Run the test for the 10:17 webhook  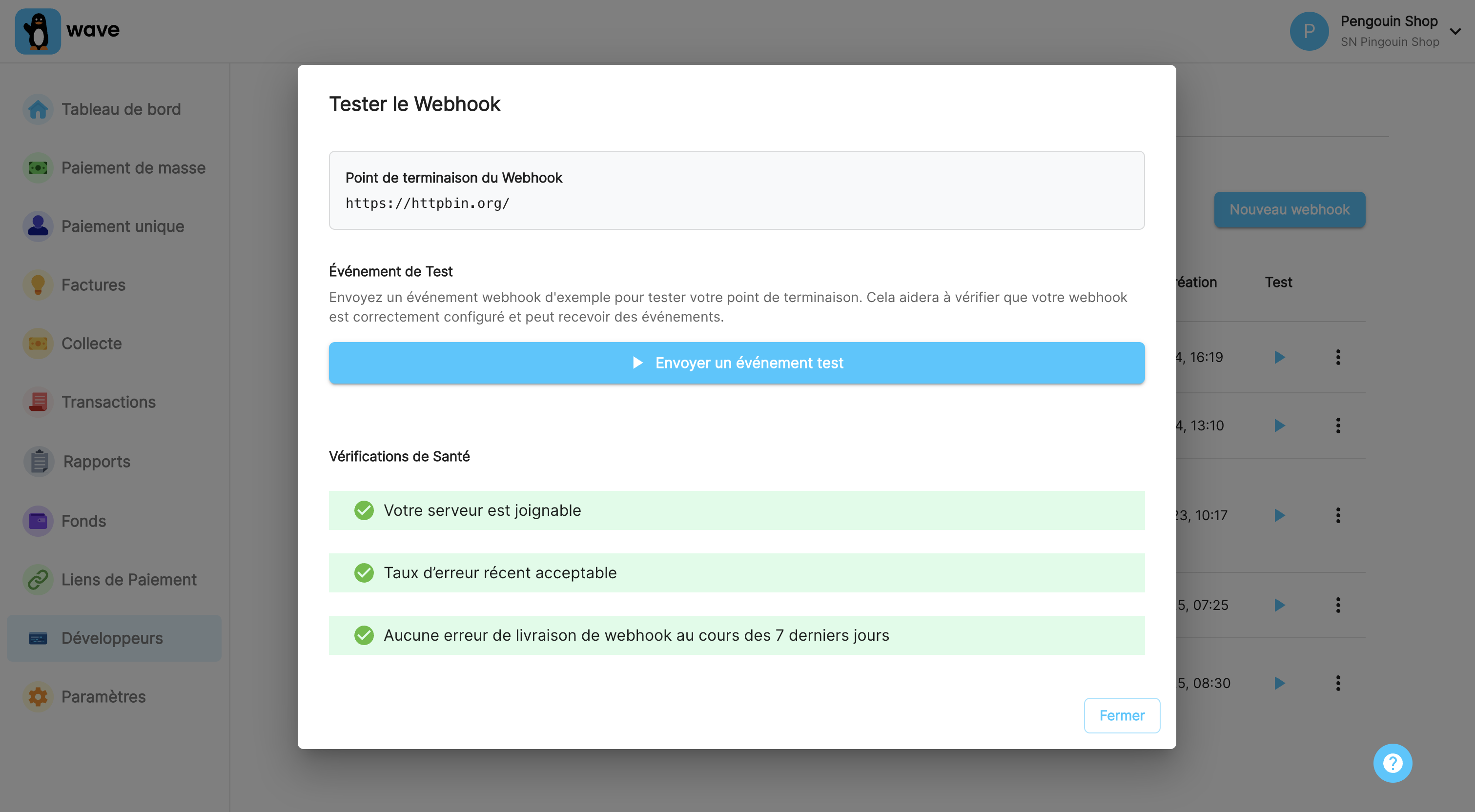pyautogui.click(x=1280, y=515)
